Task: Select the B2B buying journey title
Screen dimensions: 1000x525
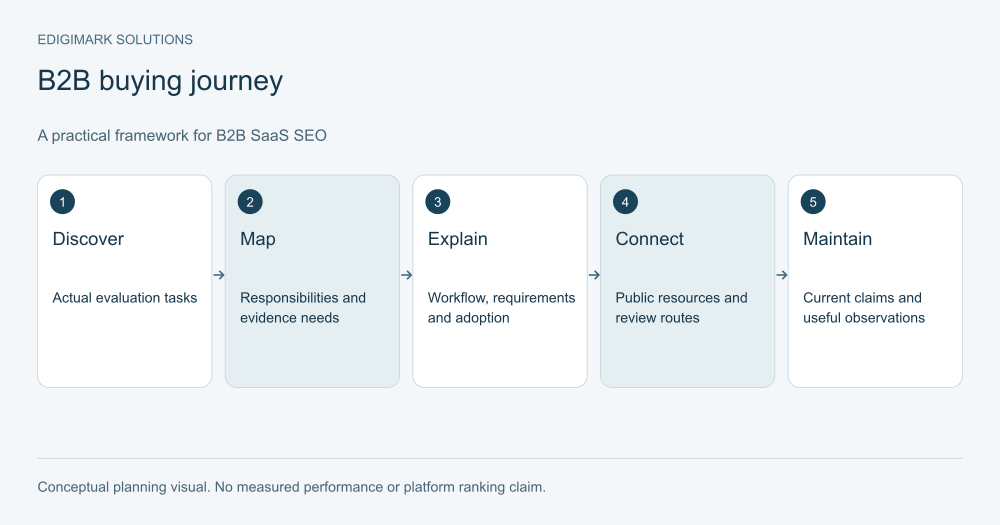Action: (160, 82)
